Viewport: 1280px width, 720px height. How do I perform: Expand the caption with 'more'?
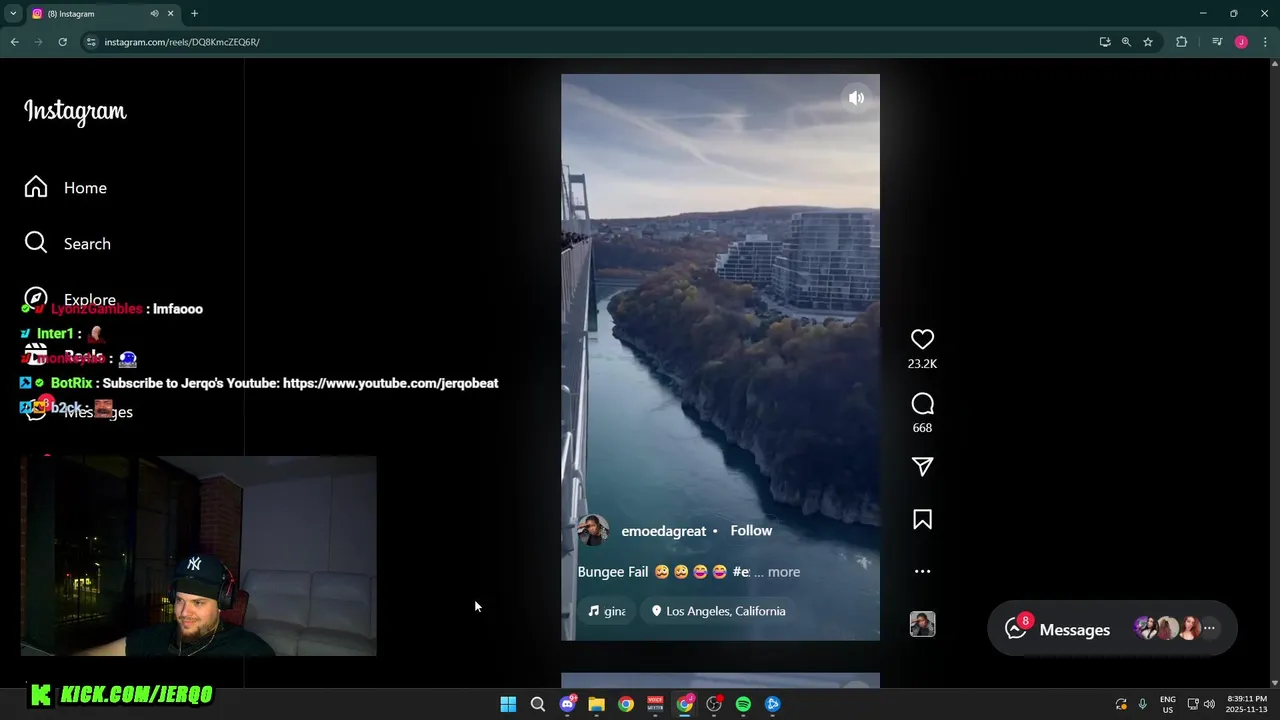click(783, 572)
